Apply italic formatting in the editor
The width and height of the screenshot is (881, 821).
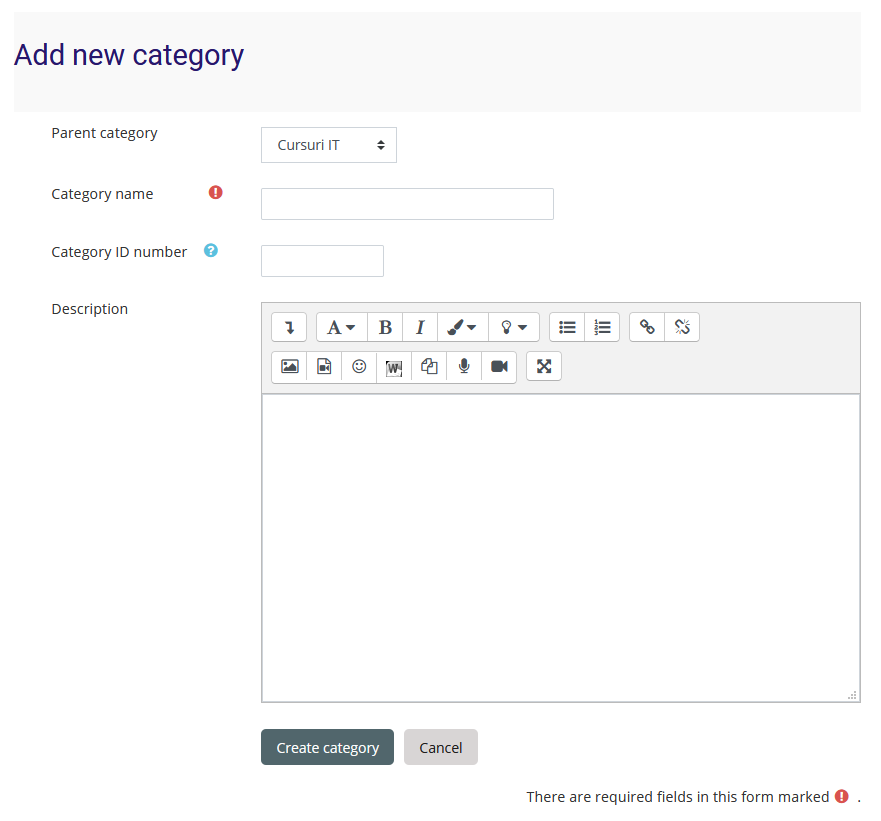click(x=420, y=327)
